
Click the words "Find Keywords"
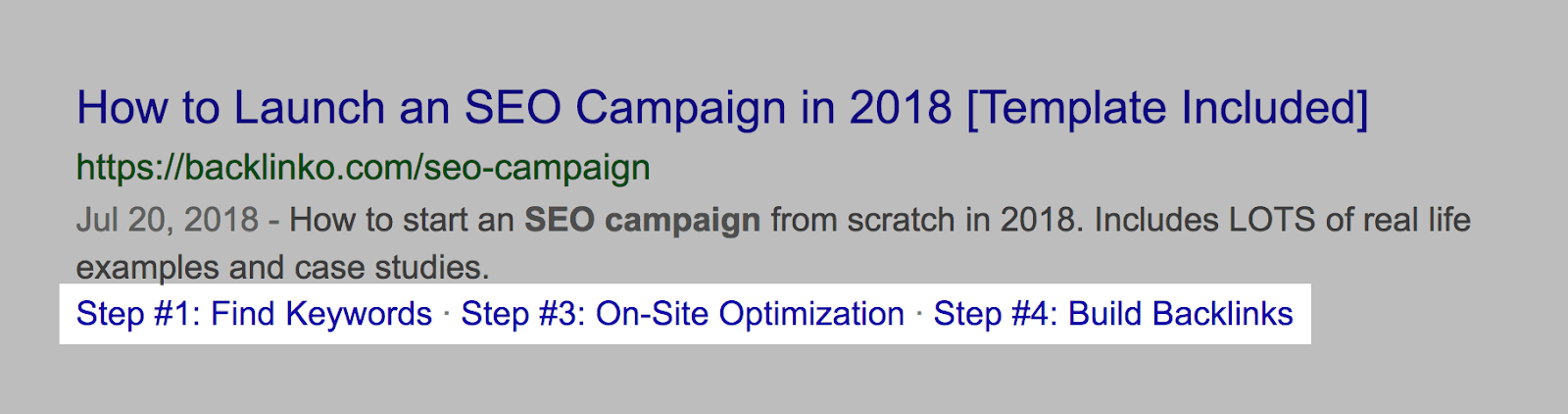click(321, 314)
